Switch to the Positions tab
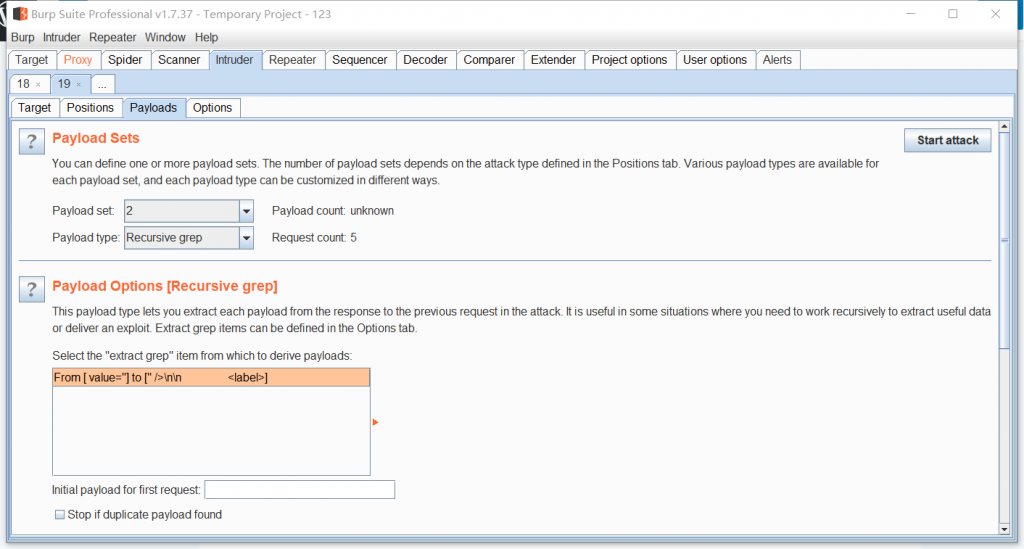 click(x=90, y=108)
